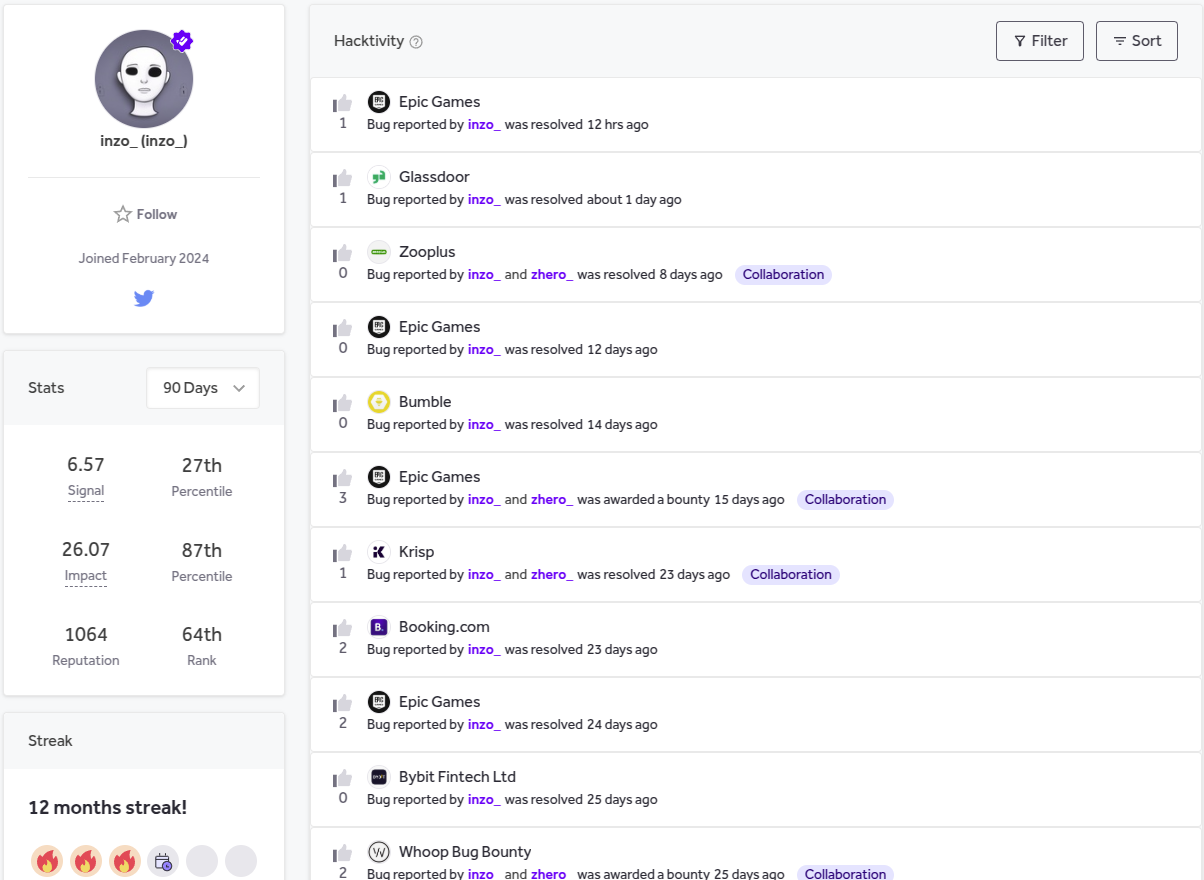Screen dimensions: 1204x880
Task: Click the 1064 Reputation value
Action: click(86, 634)
